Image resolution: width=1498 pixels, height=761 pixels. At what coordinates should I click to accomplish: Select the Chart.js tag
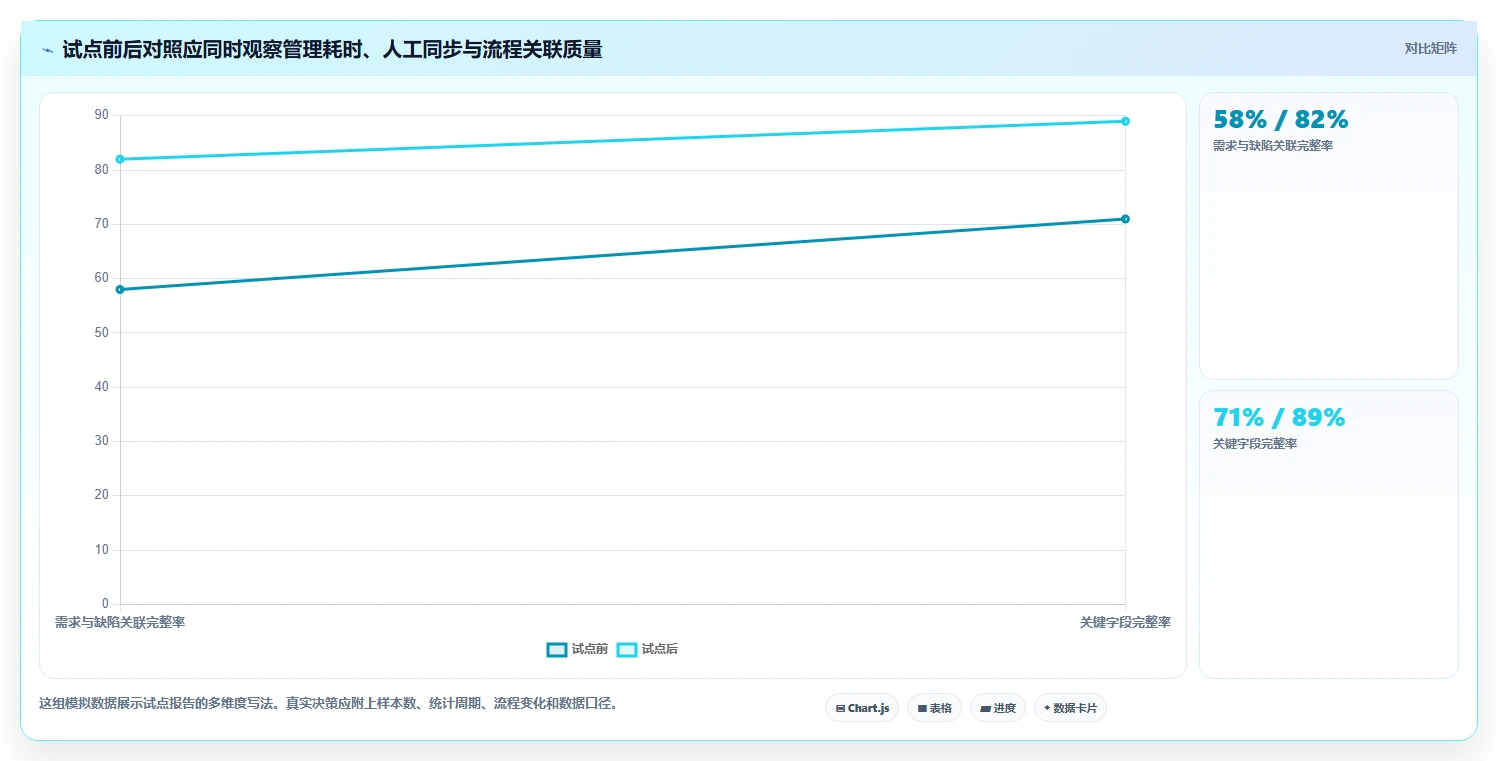[862, 708]
